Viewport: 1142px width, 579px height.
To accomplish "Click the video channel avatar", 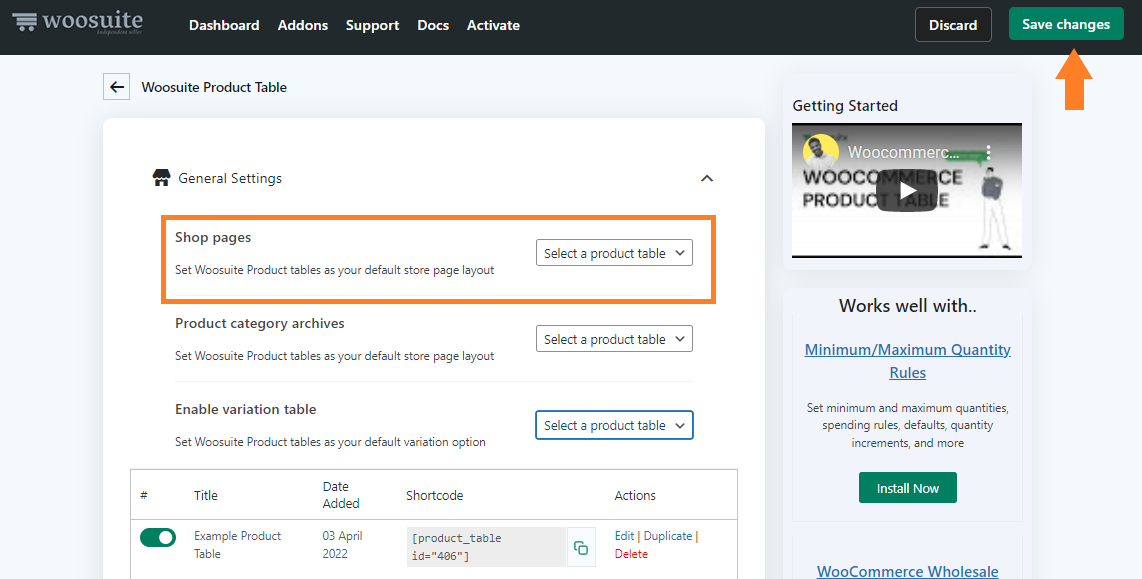I will (x=820, y=151).
